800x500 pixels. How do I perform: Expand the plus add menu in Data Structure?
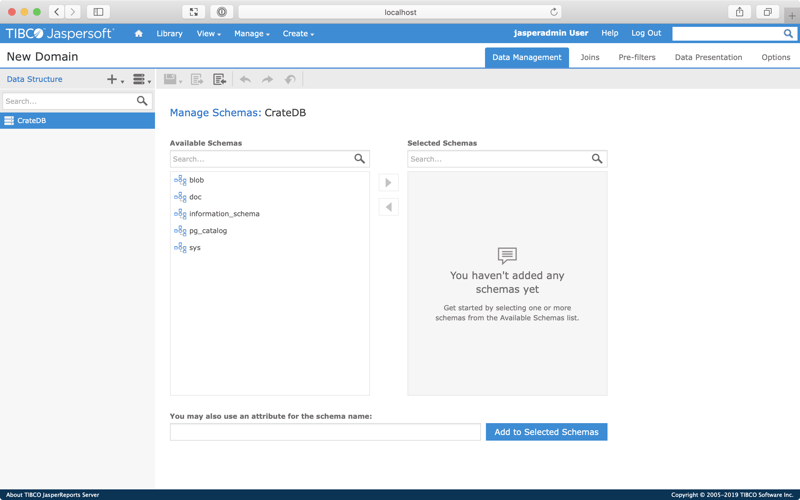tap(114, 79)
